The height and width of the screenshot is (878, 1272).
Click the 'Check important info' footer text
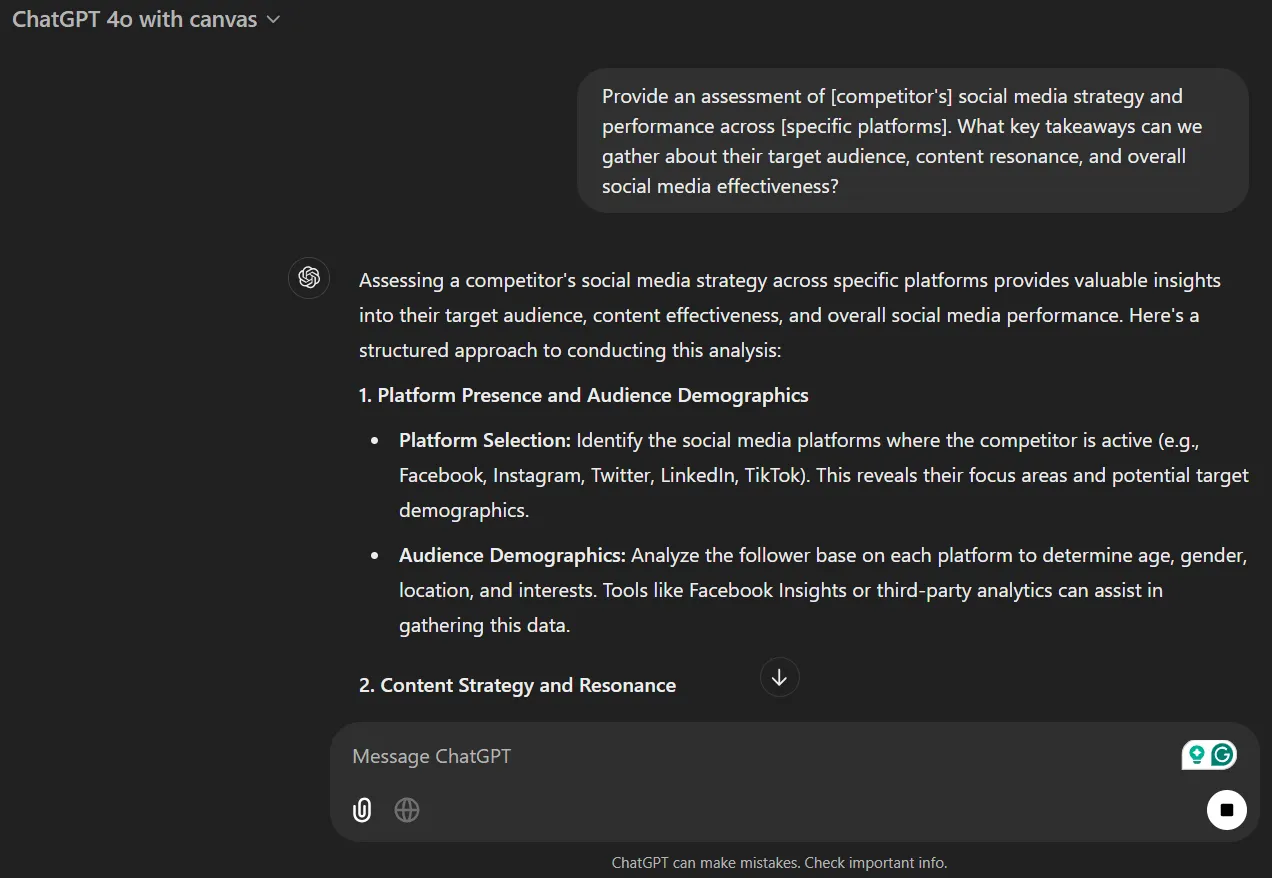pyautogui.click(x=875, y=862)
